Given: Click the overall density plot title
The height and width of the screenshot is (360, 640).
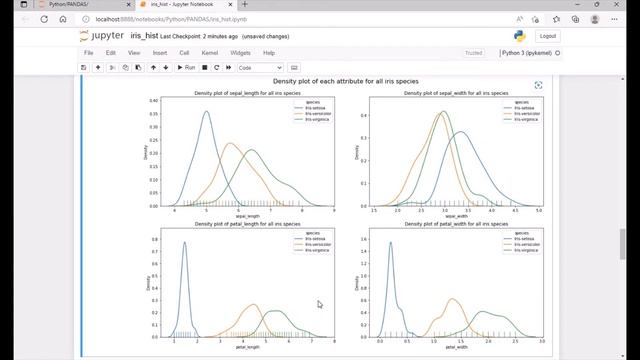Looking at the screenshot, I should point(346,81).
